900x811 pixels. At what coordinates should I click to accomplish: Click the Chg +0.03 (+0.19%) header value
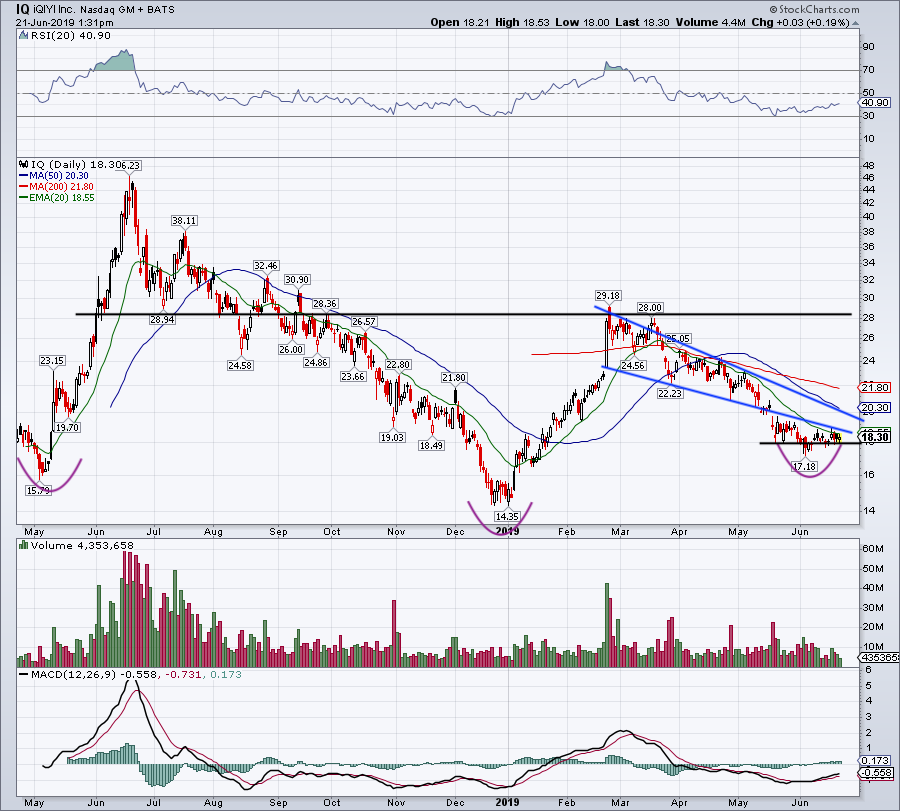pyautogui.click(x=800, y=22)
